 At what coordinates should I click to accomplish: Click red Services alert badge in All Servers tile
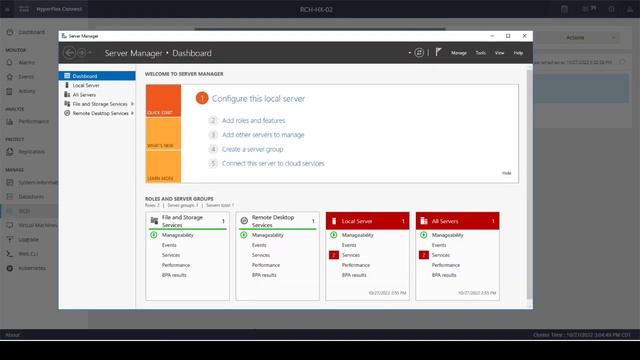[x=424, y=255]
